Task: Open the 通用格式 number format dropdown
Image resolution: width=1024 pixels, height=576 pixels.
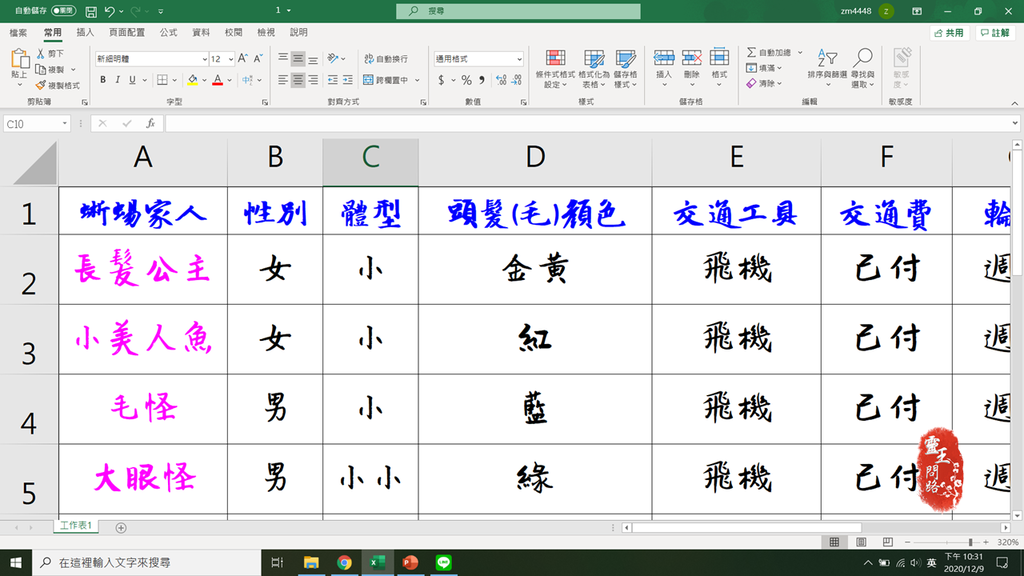Action: tap(519, 59)
